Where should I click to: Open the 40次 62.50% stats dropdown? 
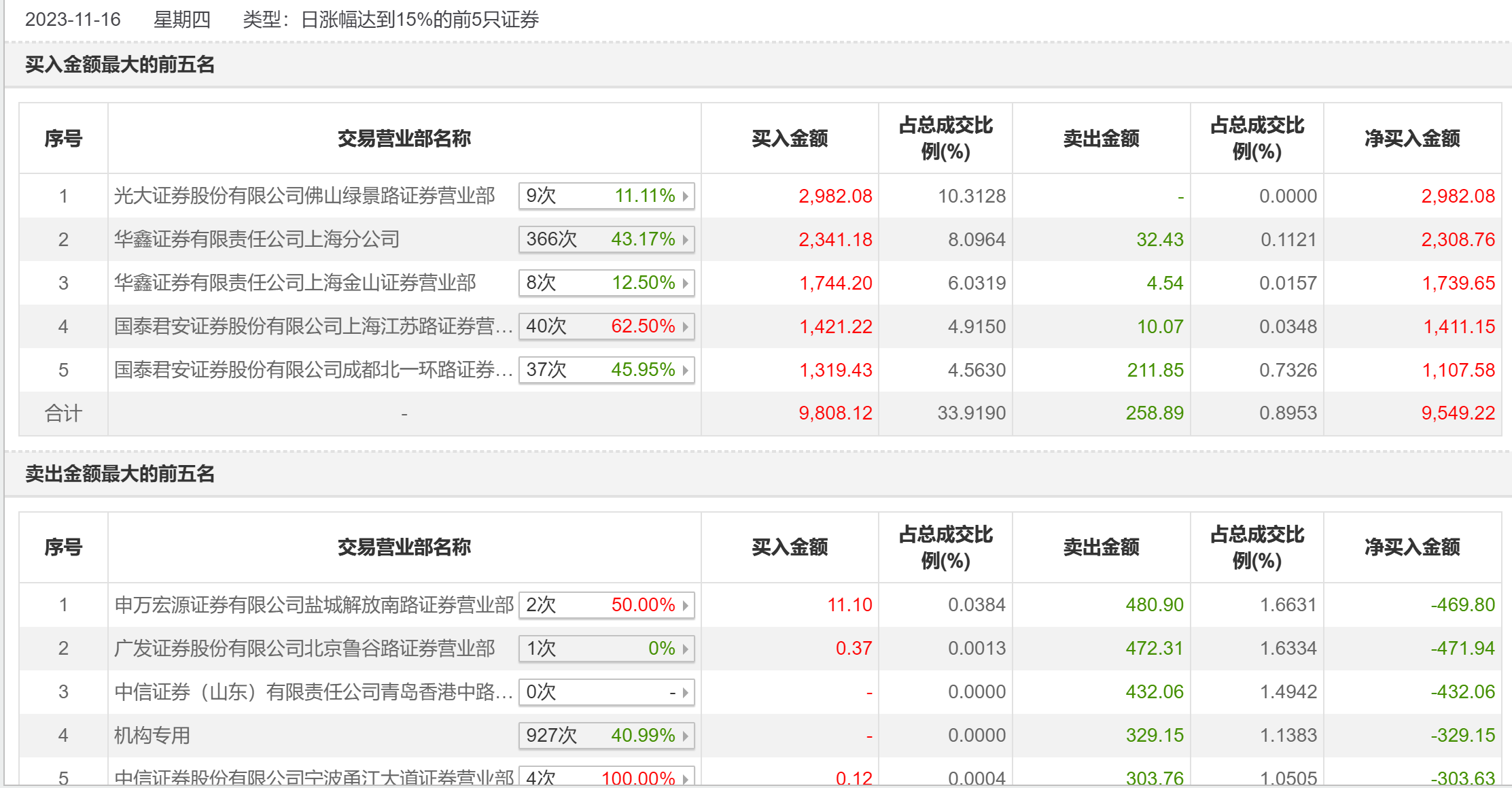coord(685,327)
